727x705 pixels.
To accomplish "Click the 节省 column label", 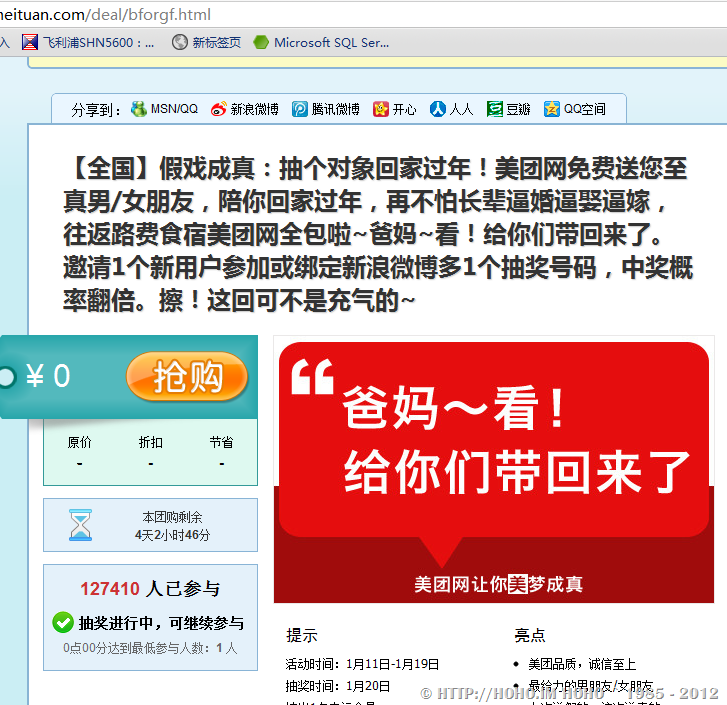I will click(221, 442).
